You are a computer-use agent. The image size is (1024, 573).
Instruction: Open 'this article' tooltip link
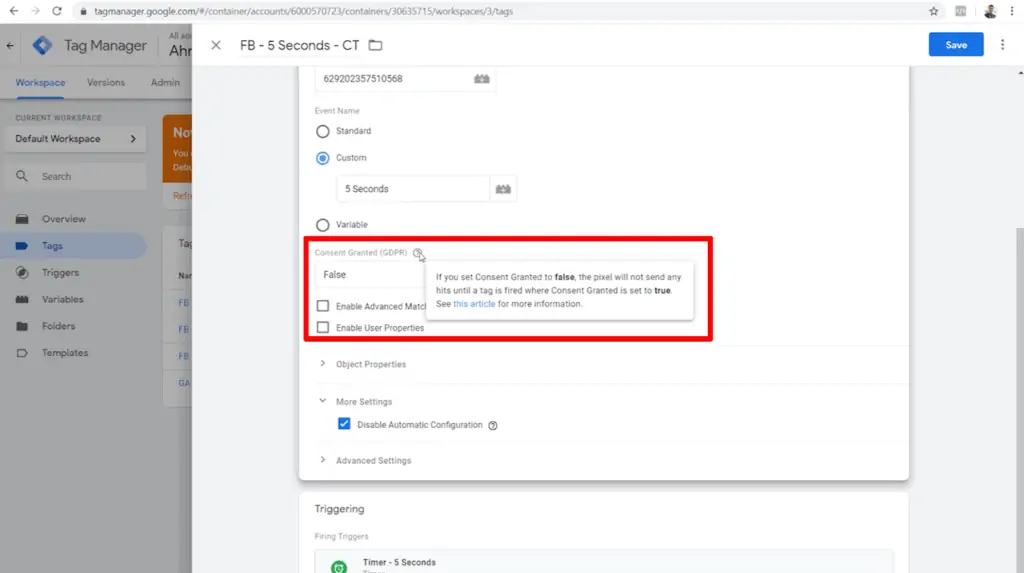tap(474, 304)
